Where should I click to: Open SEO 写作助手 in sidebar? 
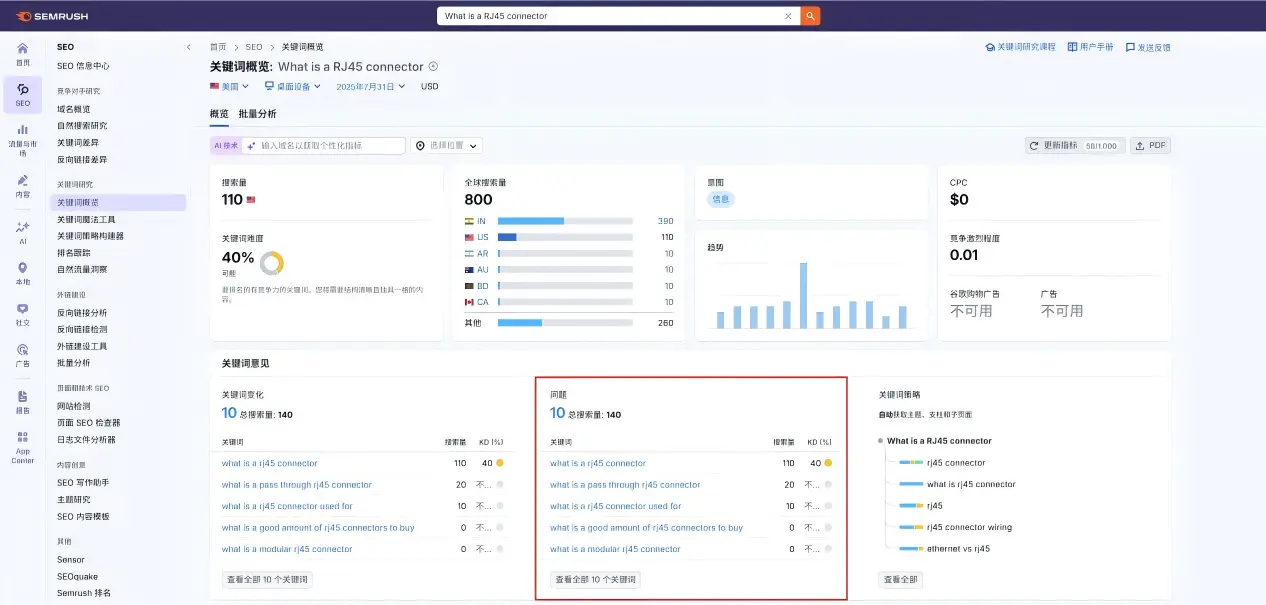[x=83, y=483]
